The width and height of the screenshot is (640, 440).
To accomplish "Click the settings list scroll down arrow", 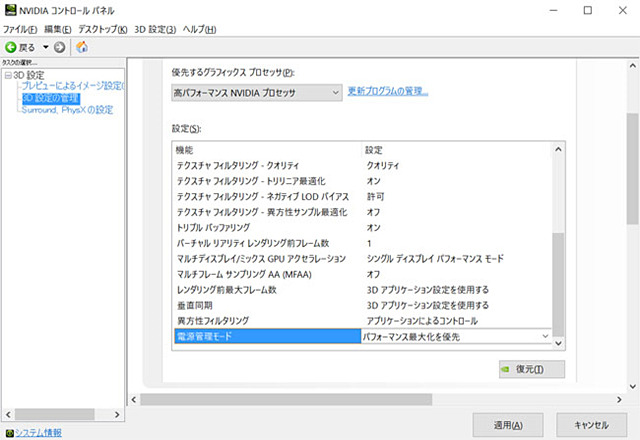I will (x=558, y=343).
